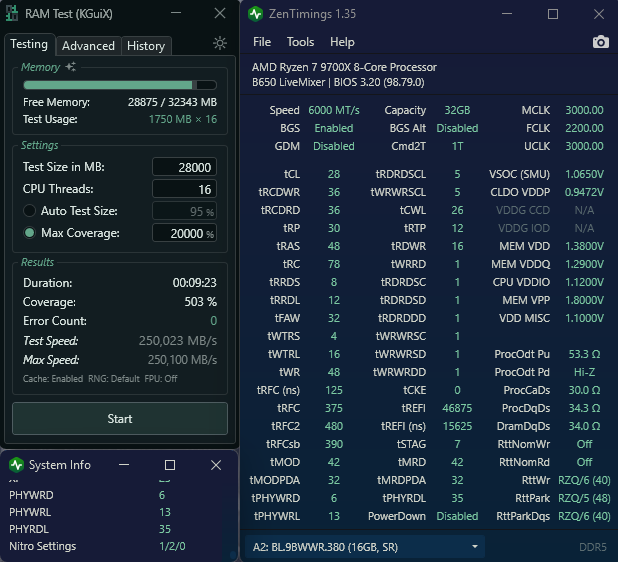Click the Max Coverage percent field

pyautogui.click(x=184, y=233)
